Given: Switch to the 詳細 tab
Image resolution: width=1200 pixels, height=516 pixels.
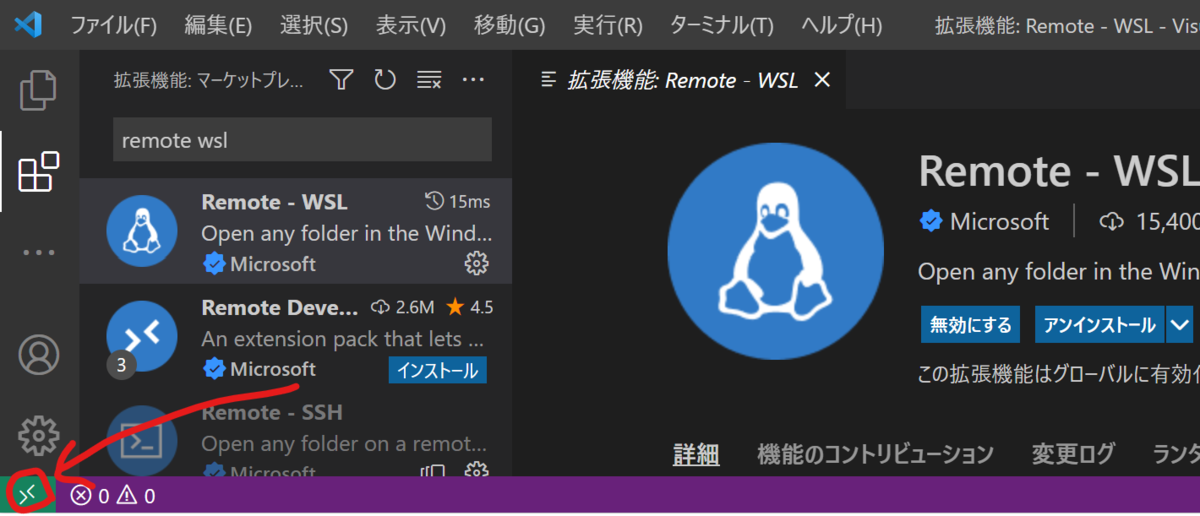Looking at the screenshot, I should pos(696,454).
